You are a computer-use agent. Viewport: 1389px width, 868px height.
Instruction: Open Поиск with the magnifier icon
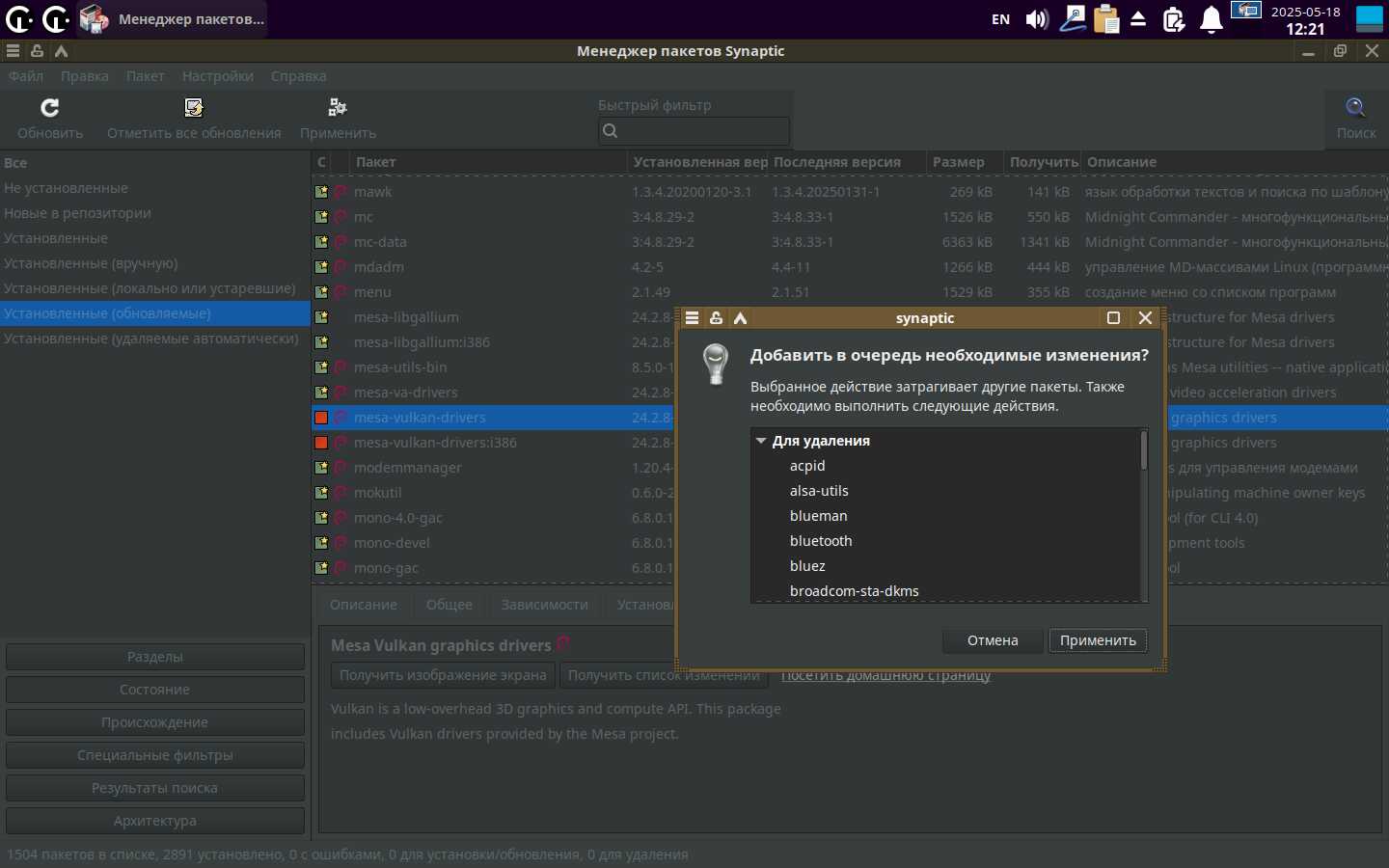click(1355, 107)
